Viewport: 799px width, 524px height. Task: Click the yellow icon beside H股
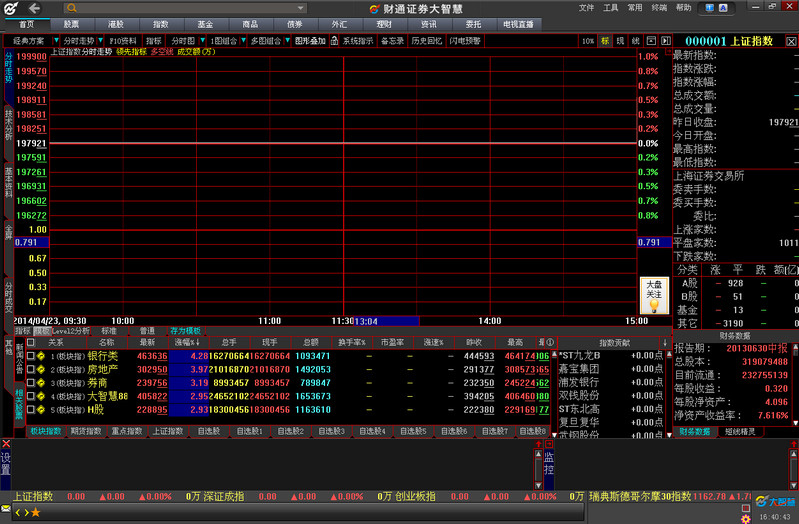[41, 409]
